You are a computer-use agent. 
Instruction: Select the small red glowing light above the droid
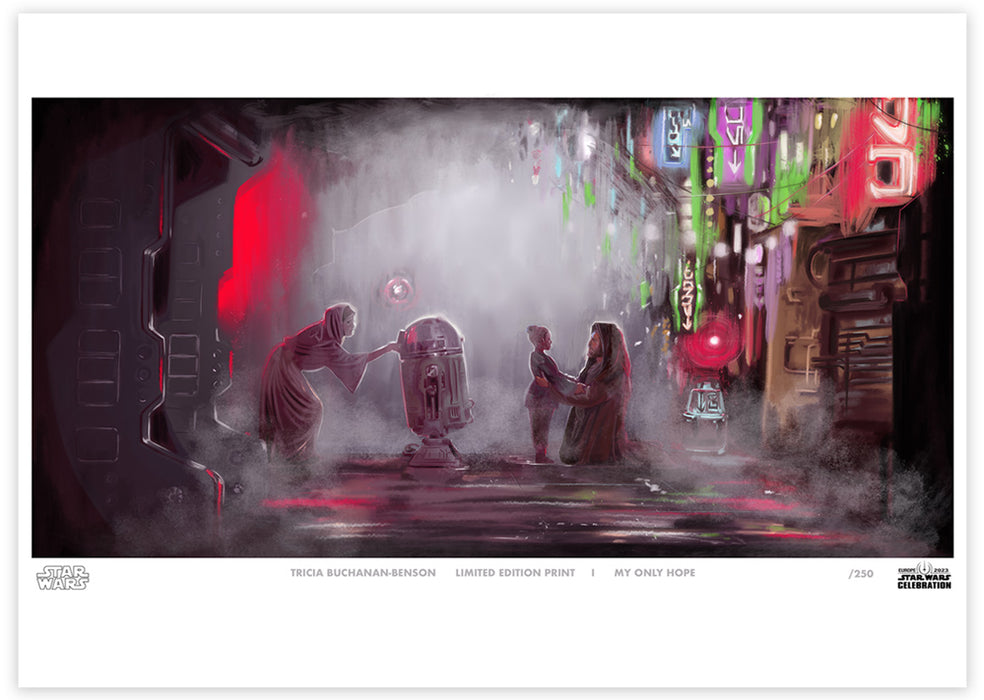point(398,290)
